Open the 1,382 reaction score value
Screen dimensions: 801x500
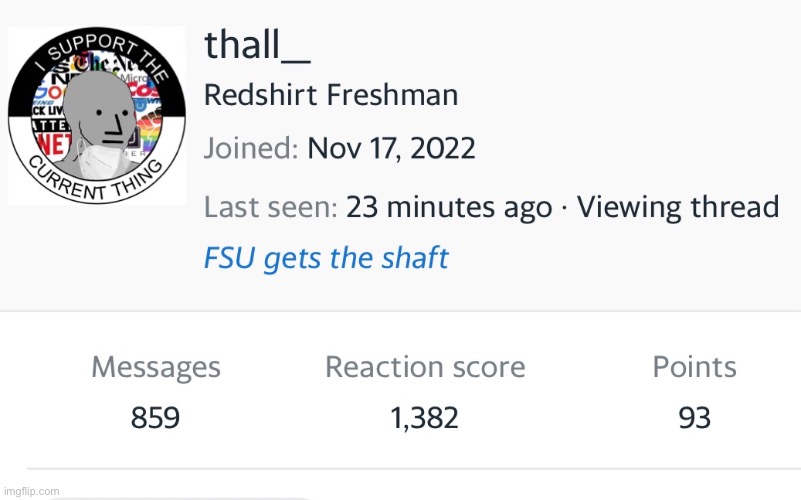[425, 417]
